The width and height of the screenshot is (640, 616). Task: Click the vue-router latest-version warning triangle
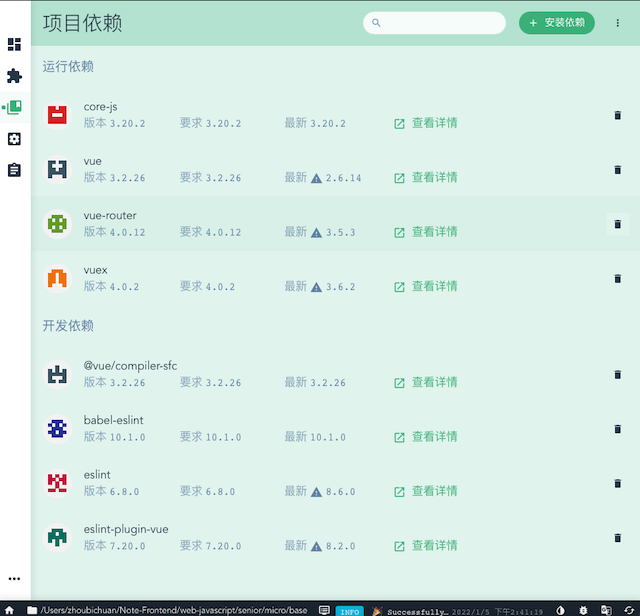(x=316, y=233)
